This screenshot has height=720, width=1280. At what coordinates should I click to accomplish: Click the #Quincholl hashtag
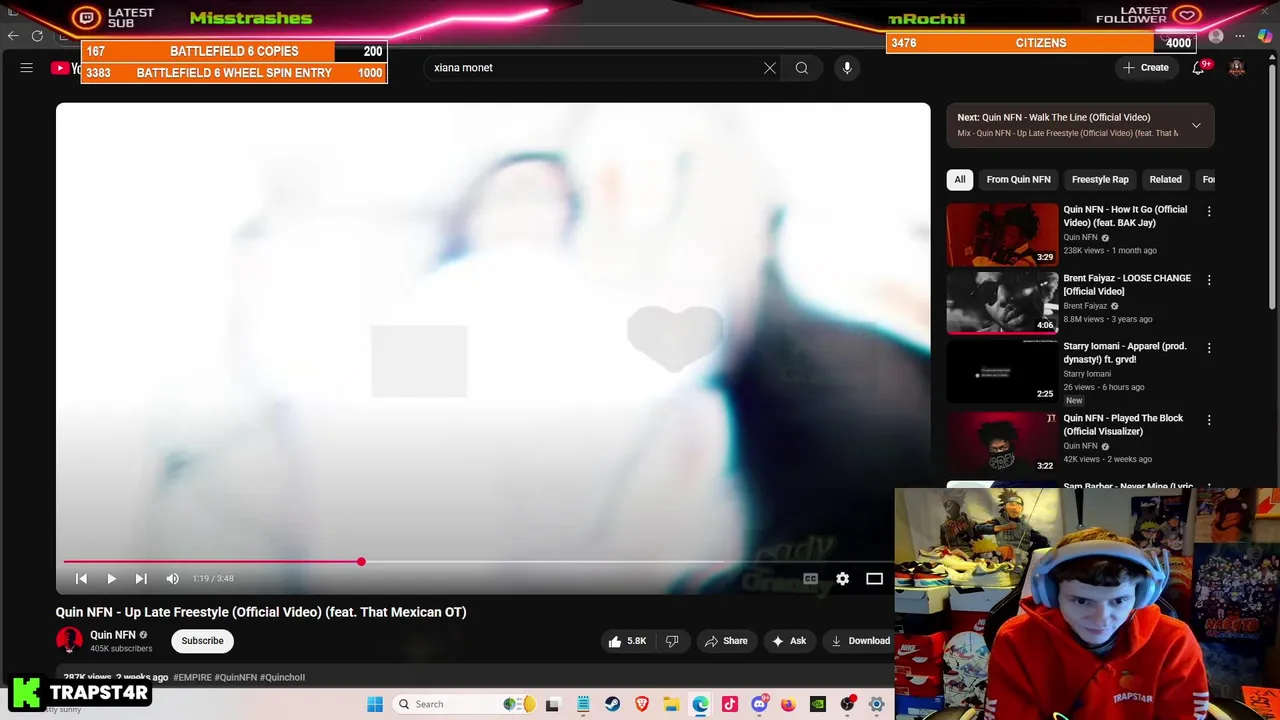[282, 677]
